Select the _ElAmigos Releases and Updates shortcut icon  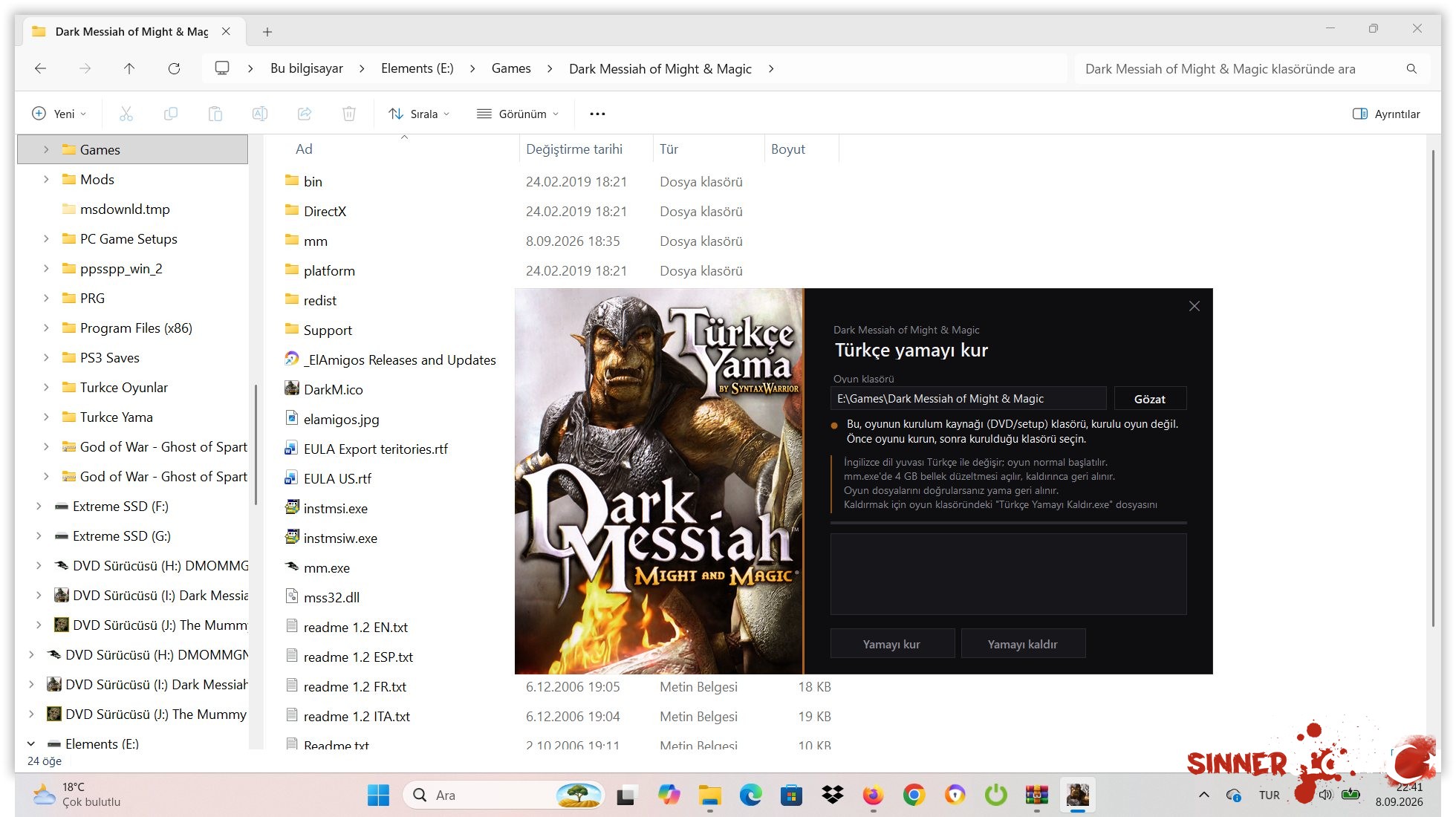292,359
